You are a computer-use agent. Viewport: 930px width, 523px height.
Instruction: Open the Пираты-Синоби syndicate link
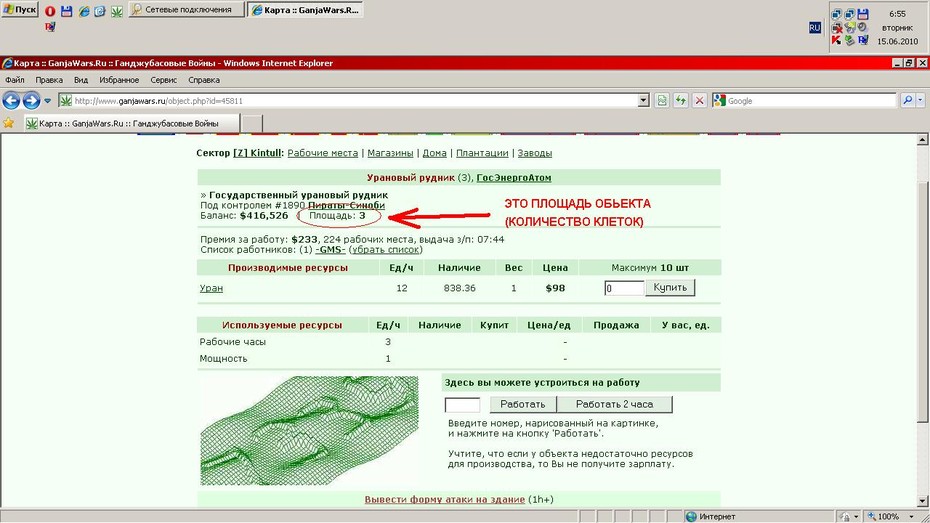pyautogui.click(x=346, y=205)
